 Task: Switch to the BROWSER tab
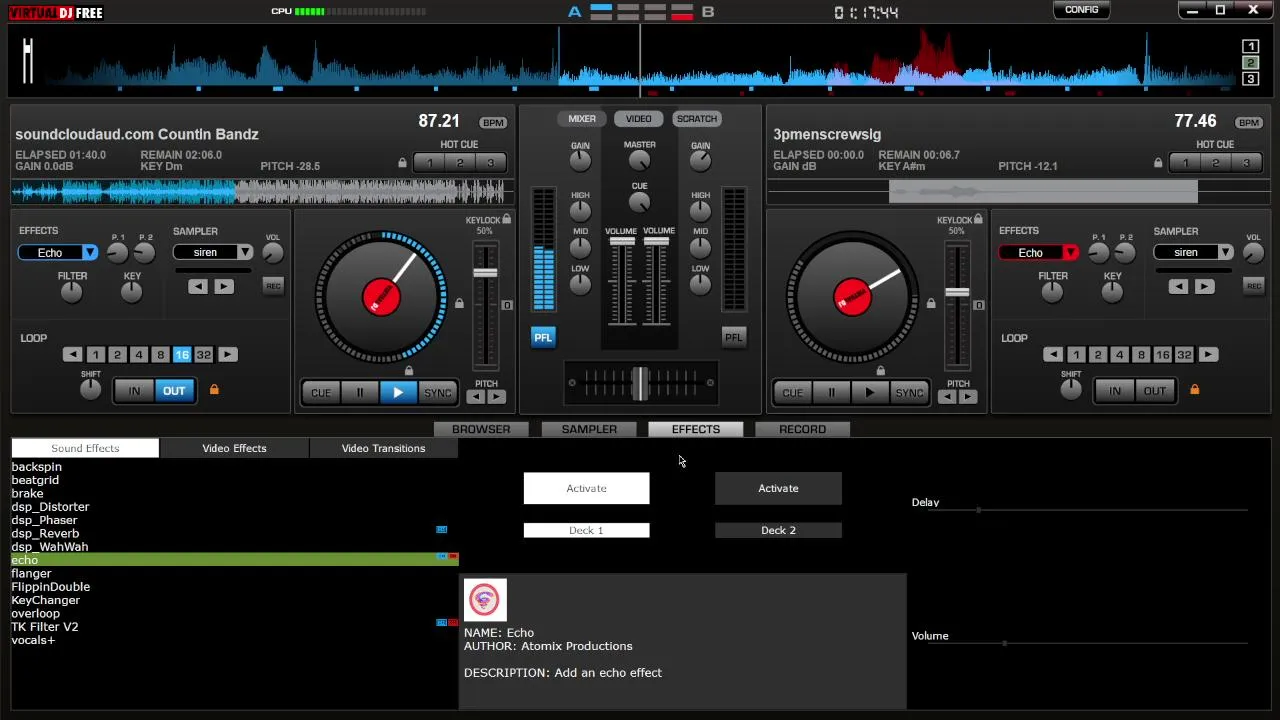point(481,429)
